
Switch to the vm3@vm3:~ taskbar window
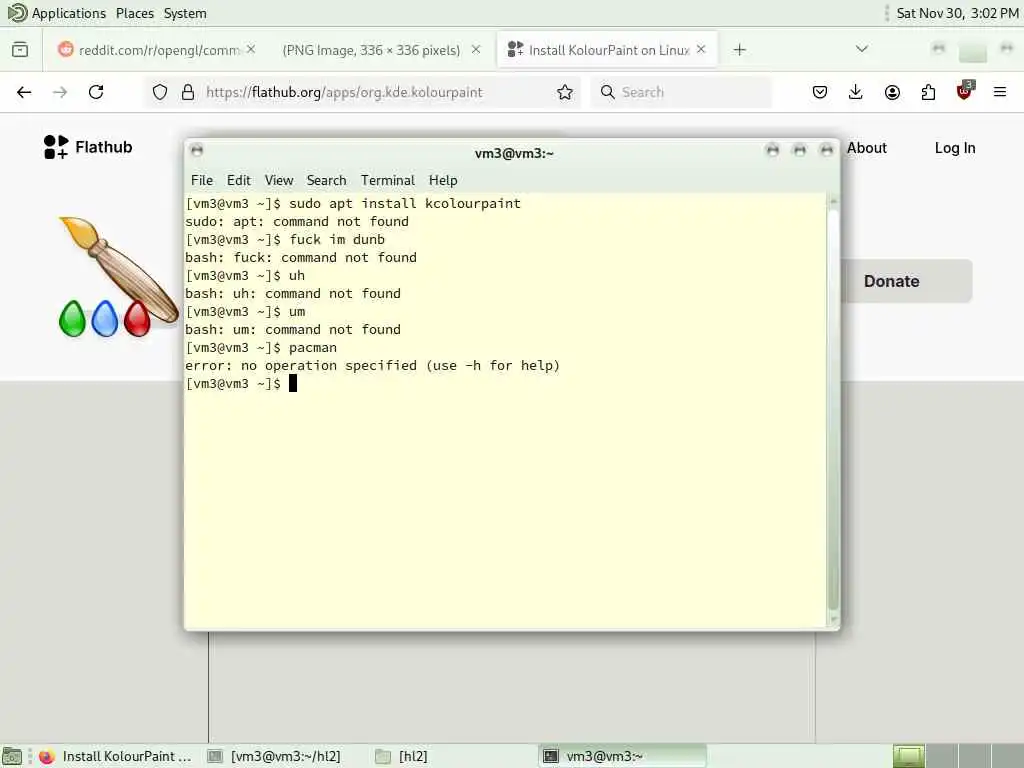624,756
